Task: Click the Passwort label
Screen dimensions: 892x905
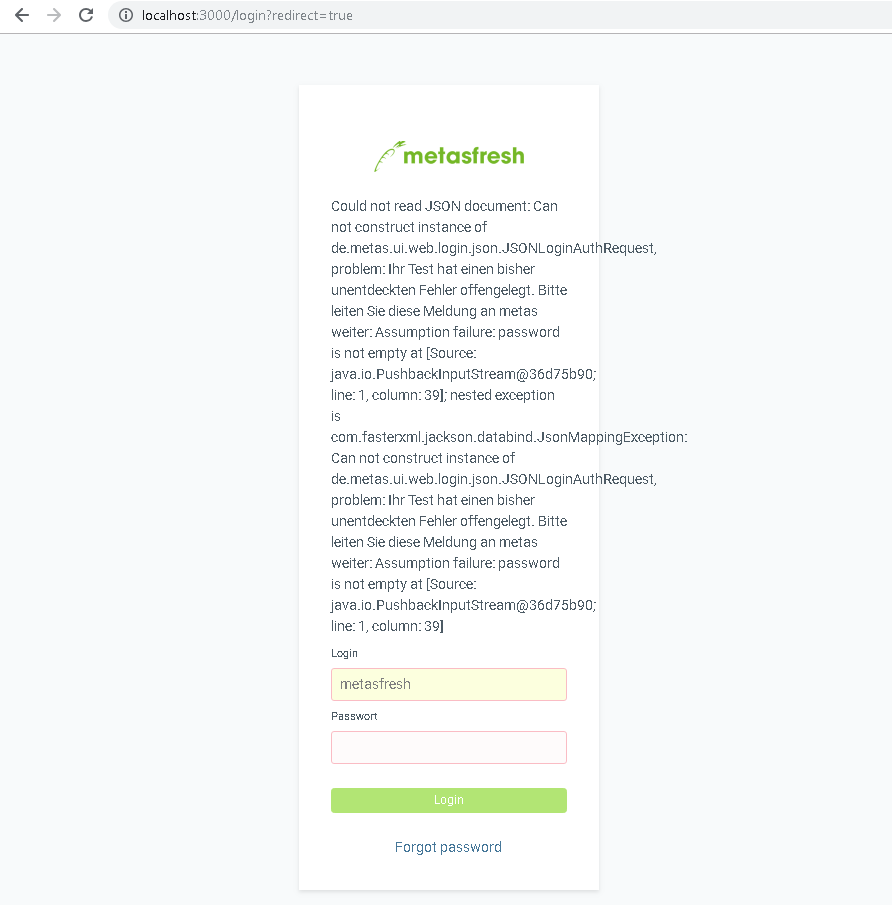Action: pyautogui.click(x=353, y=716)
